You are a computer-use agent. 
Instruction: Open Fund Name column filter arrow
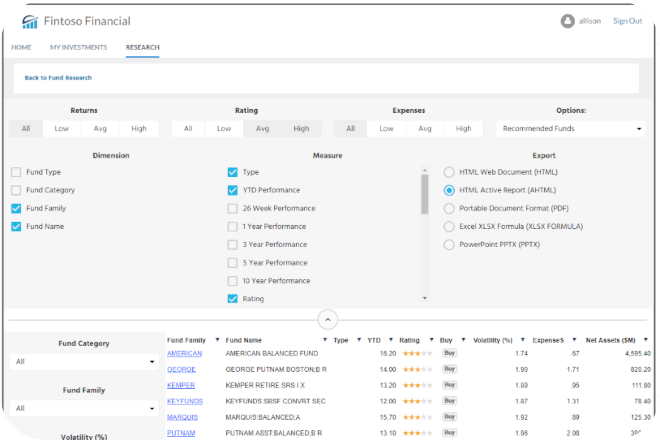point(325,340)
